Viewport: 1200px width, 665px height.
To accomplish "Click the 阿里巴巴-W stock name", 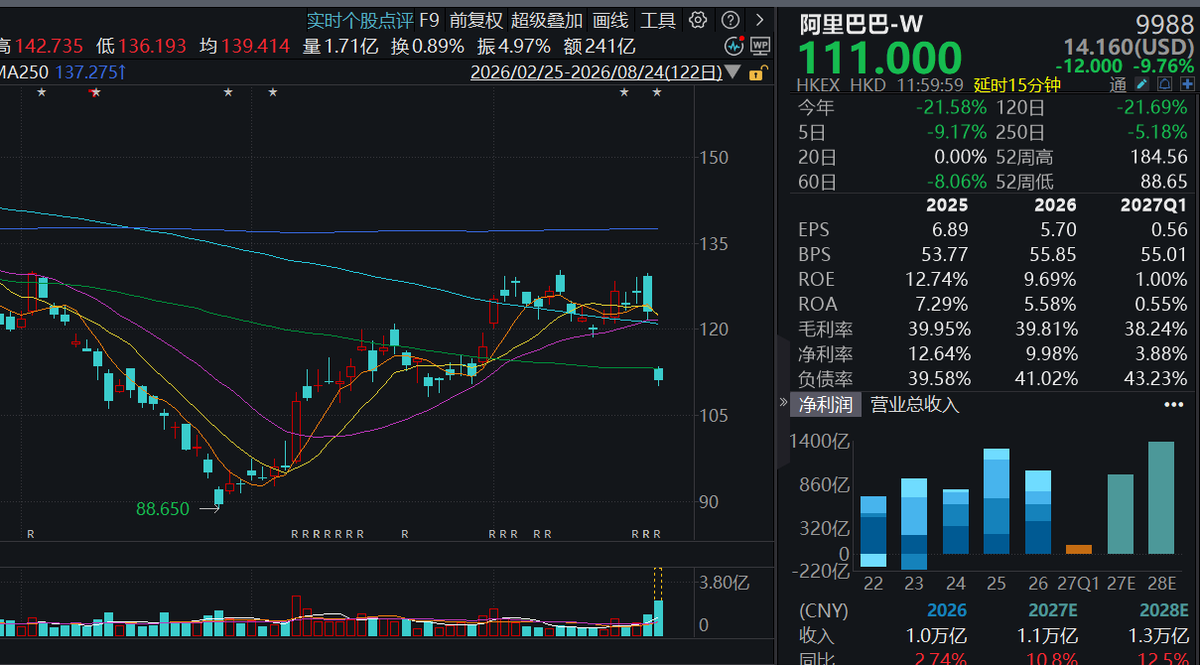I will (862, 23).
